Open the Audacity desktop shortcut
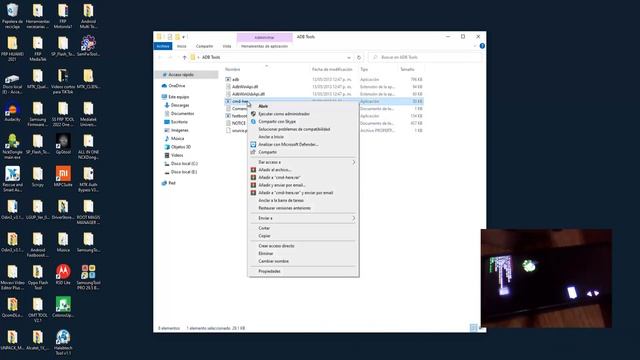Image resolution: width=640 pixels, height=360 pixels. (12, 111)
